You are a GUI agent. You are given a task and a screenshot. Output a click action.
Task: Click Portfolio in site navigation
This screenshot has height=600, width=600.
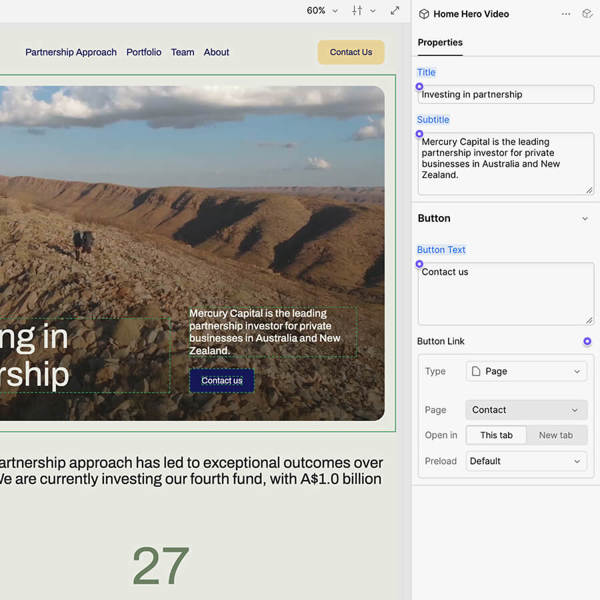click(x=144, y=52)
